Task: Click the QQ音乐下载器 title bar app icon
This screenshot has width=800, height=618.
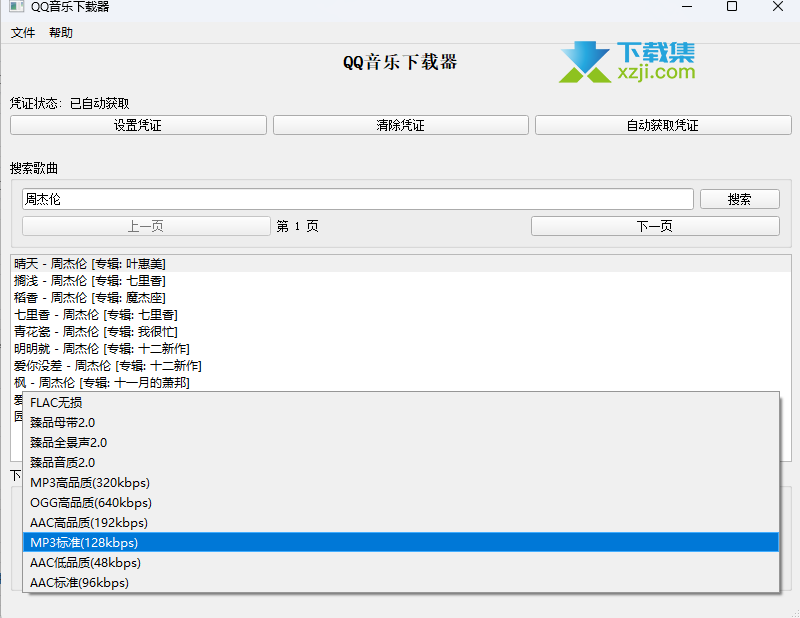Action: point(17,6)
